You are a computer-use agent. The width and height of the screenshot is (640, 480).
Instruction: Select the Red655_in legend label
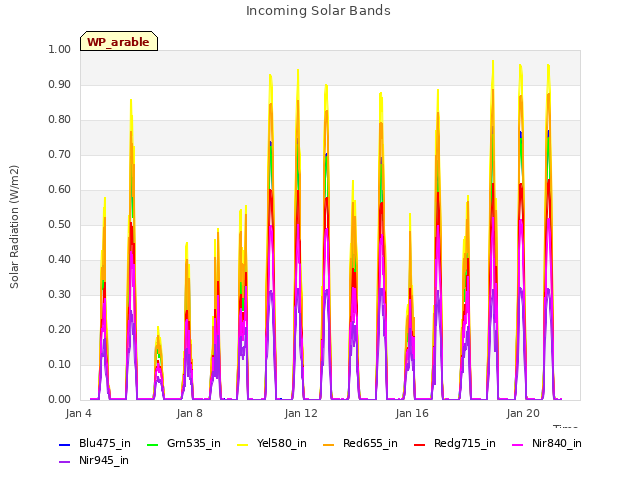pos(370,444)
